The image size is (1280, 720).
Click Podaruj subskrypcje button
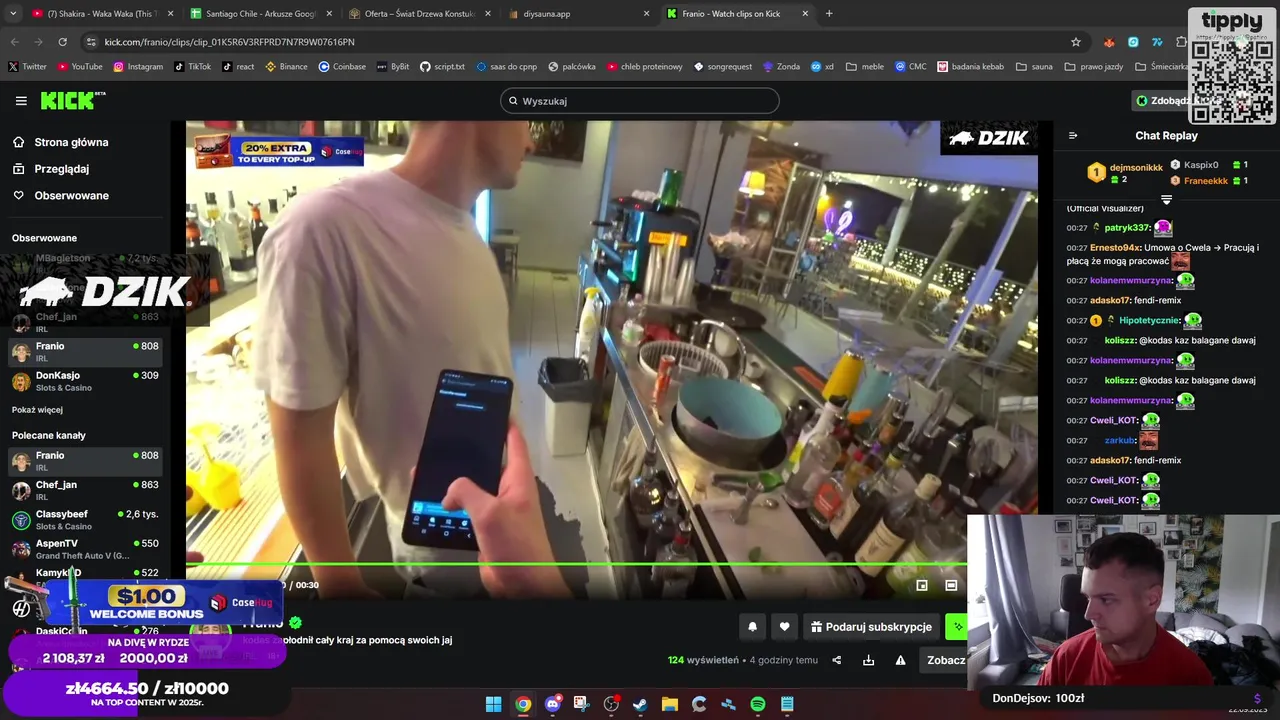pos(871,627)
